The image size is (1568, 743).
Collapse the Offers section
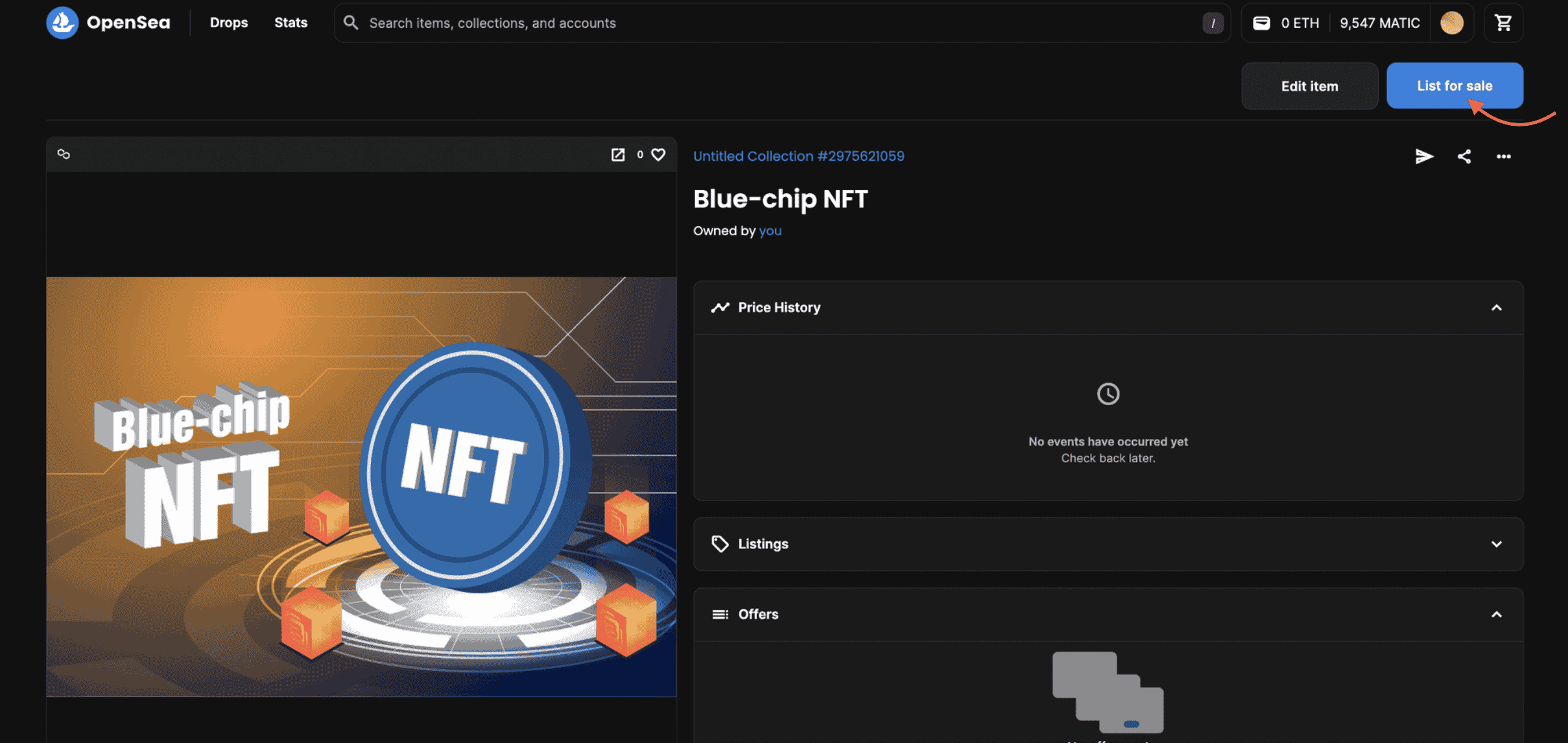tap(1496, 615)
